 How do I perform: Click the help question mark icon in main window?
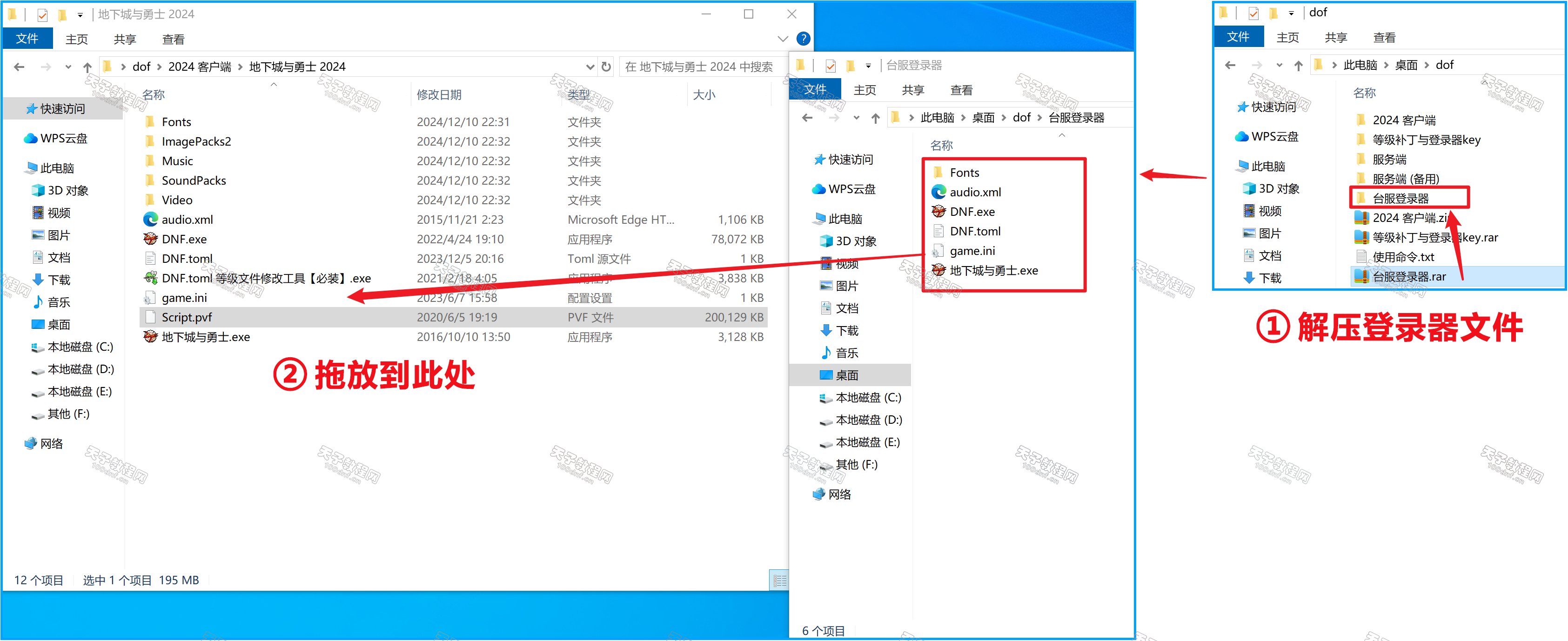803,39
